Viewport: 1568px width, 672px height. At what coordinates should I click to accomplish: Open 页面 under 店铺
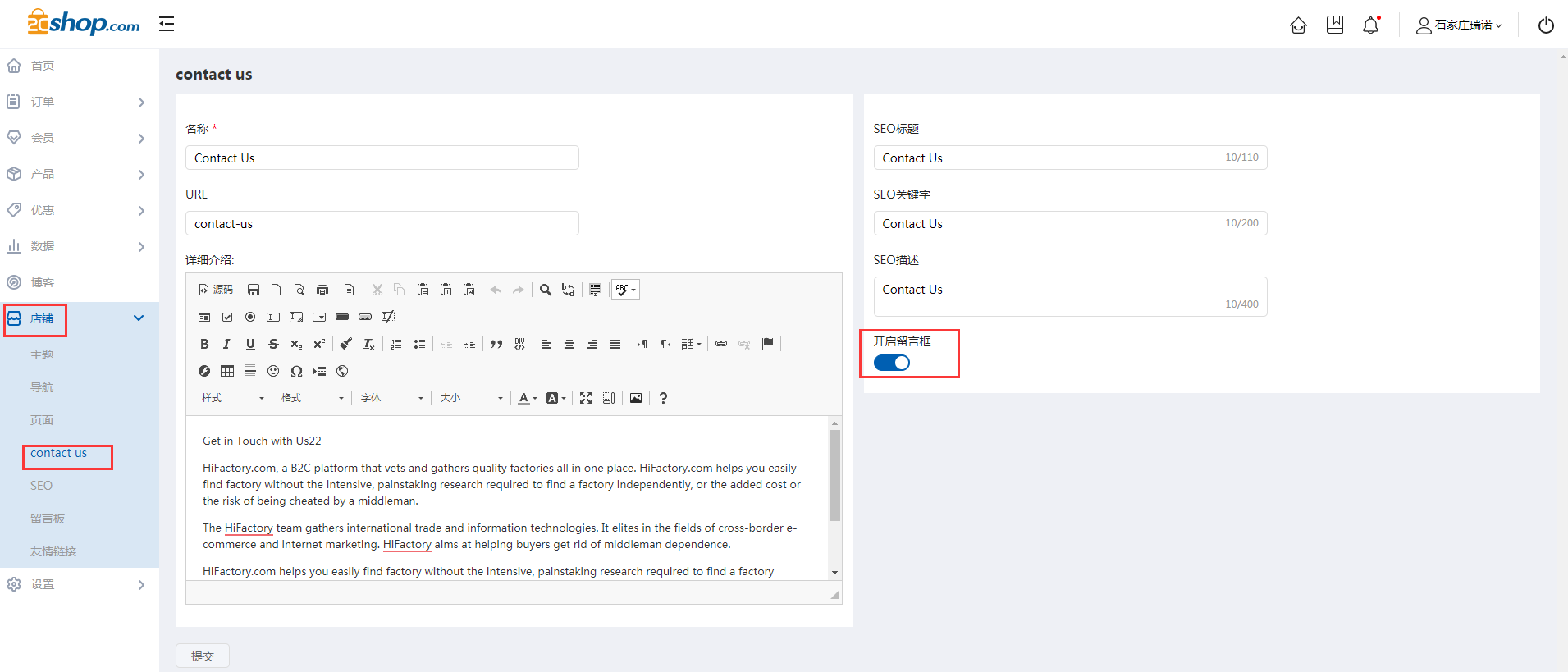point(42,420)
